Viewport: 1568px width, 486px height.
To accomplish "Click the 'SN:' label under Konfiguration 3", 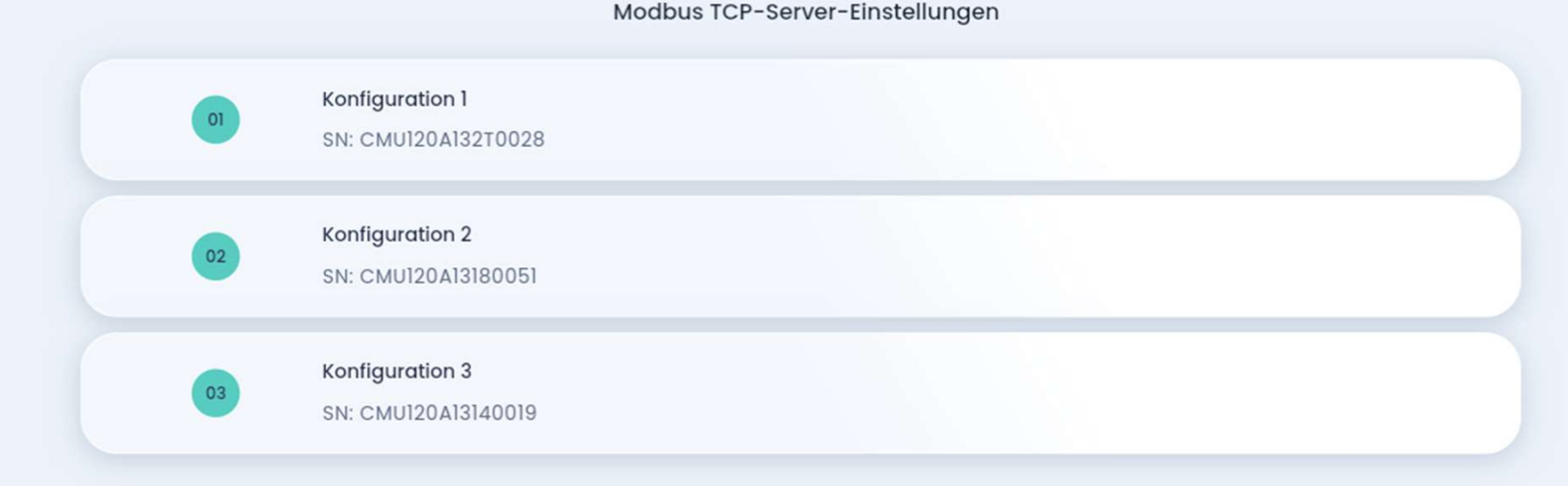I will (x=337, y=413).
